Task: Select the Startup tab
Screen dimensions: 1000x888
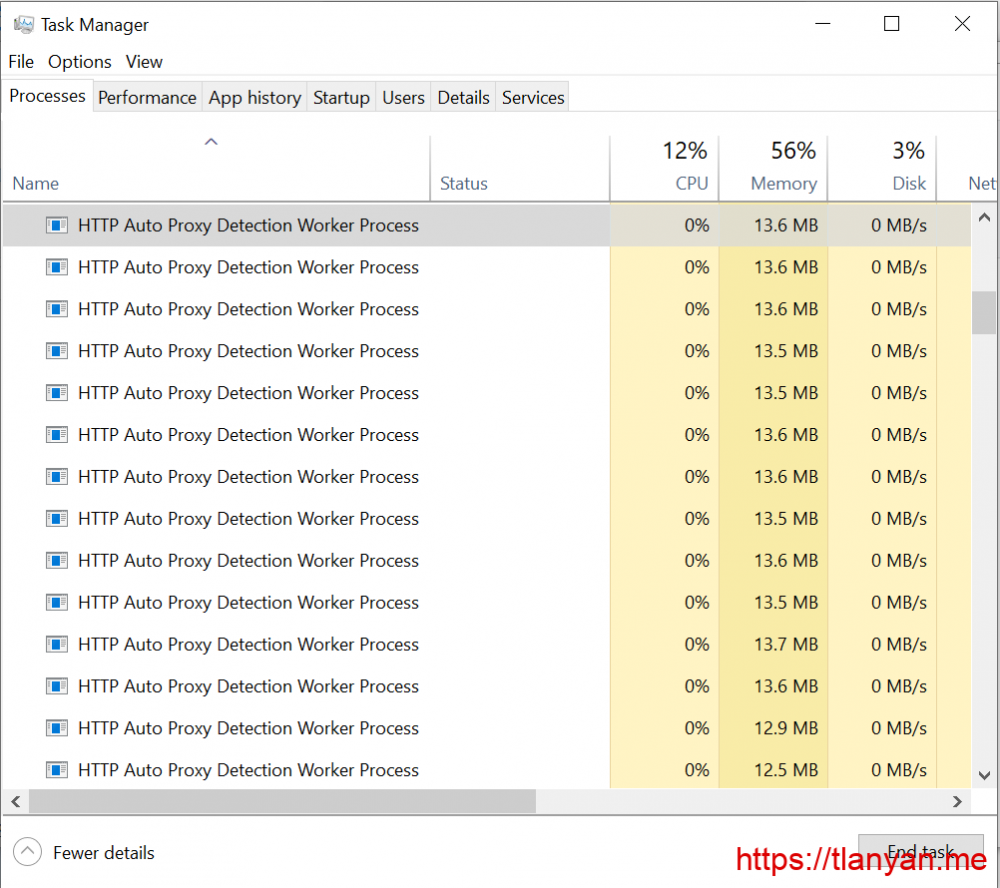Action: (x=341, y=97)
